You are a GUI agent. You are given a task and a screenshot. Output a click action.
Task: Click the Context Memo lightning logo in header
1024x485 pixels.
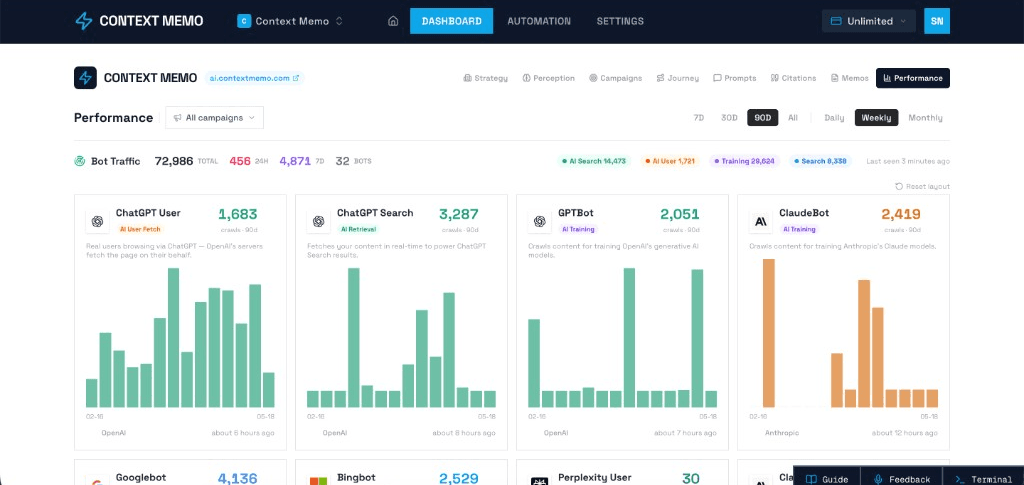tap(84, 21)
